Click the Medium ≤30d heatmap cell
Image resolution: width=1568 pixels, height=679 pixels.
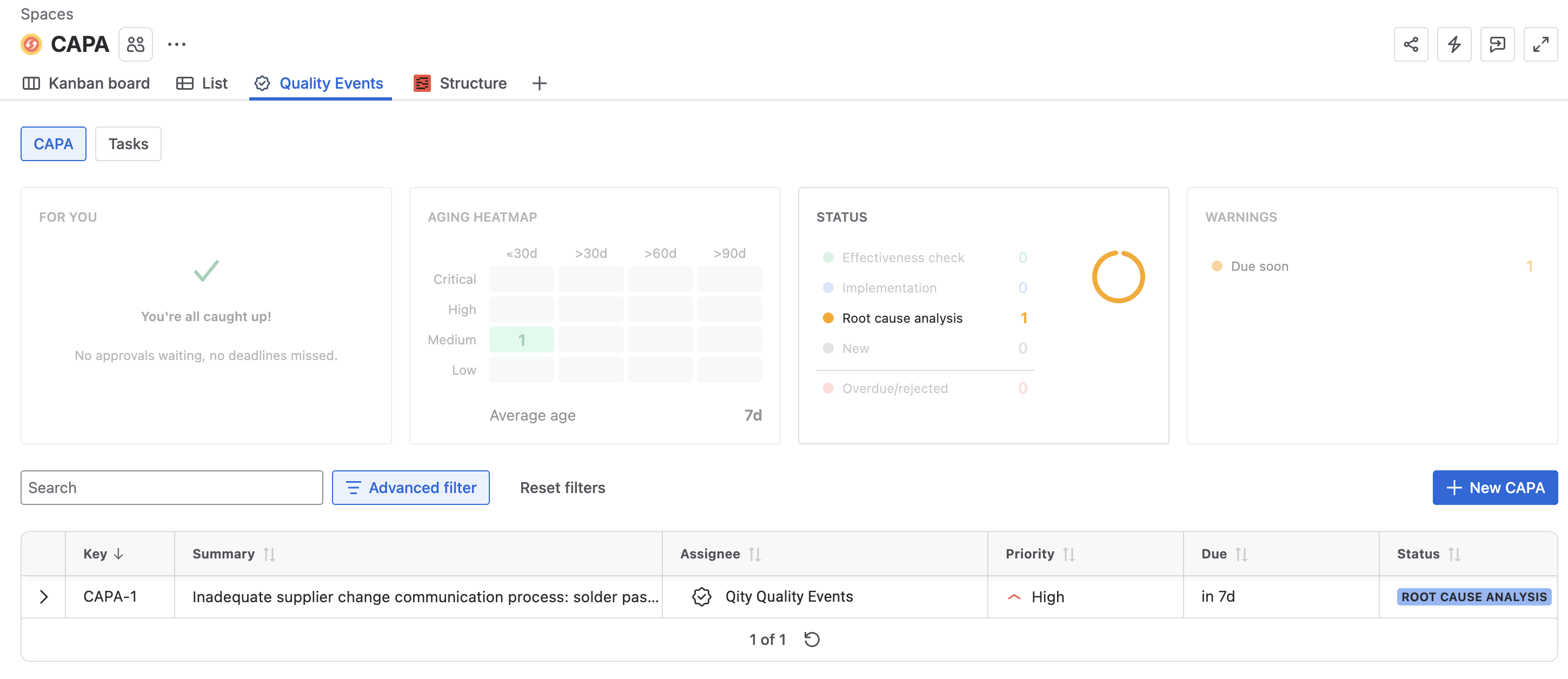click(x=522, y=339)
